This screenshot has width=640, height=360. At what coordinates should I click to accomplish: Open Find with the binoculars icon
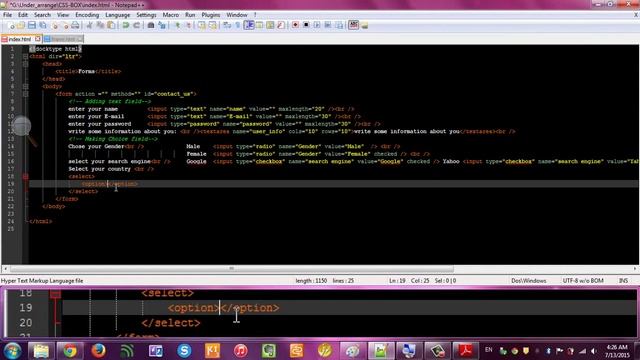pyautogui.click(x=151, y=25)
